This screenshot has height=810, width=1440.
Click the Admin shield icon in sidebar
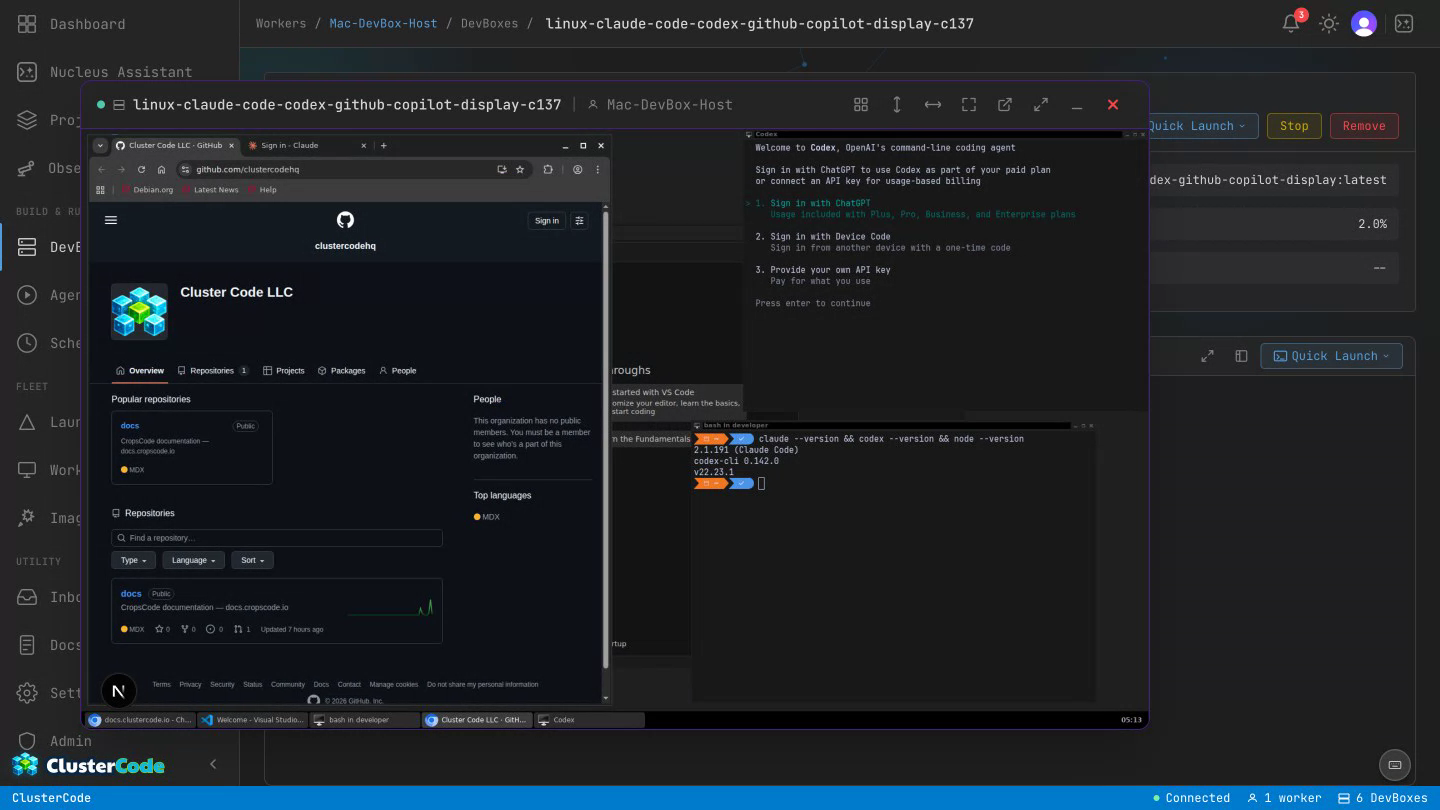click(28, 741)
